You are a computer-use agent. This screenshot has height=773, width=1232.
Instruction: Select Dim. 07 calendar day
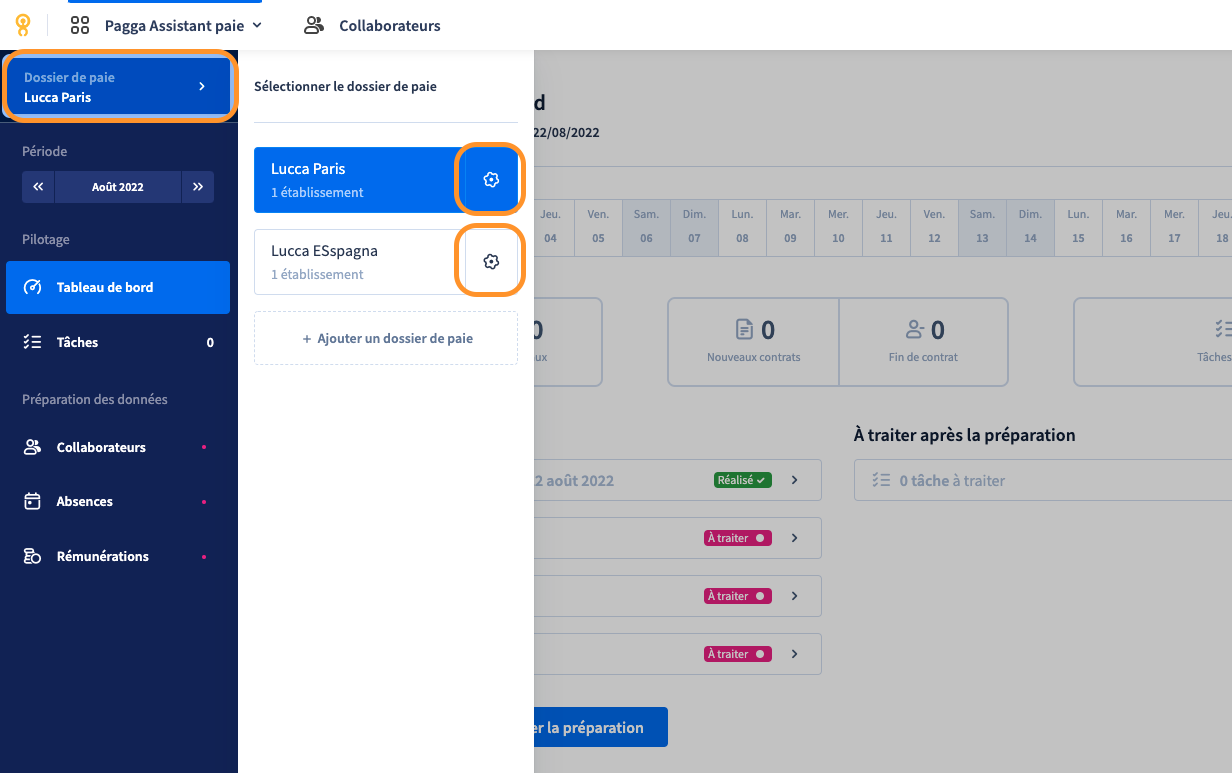pos(694,226)
